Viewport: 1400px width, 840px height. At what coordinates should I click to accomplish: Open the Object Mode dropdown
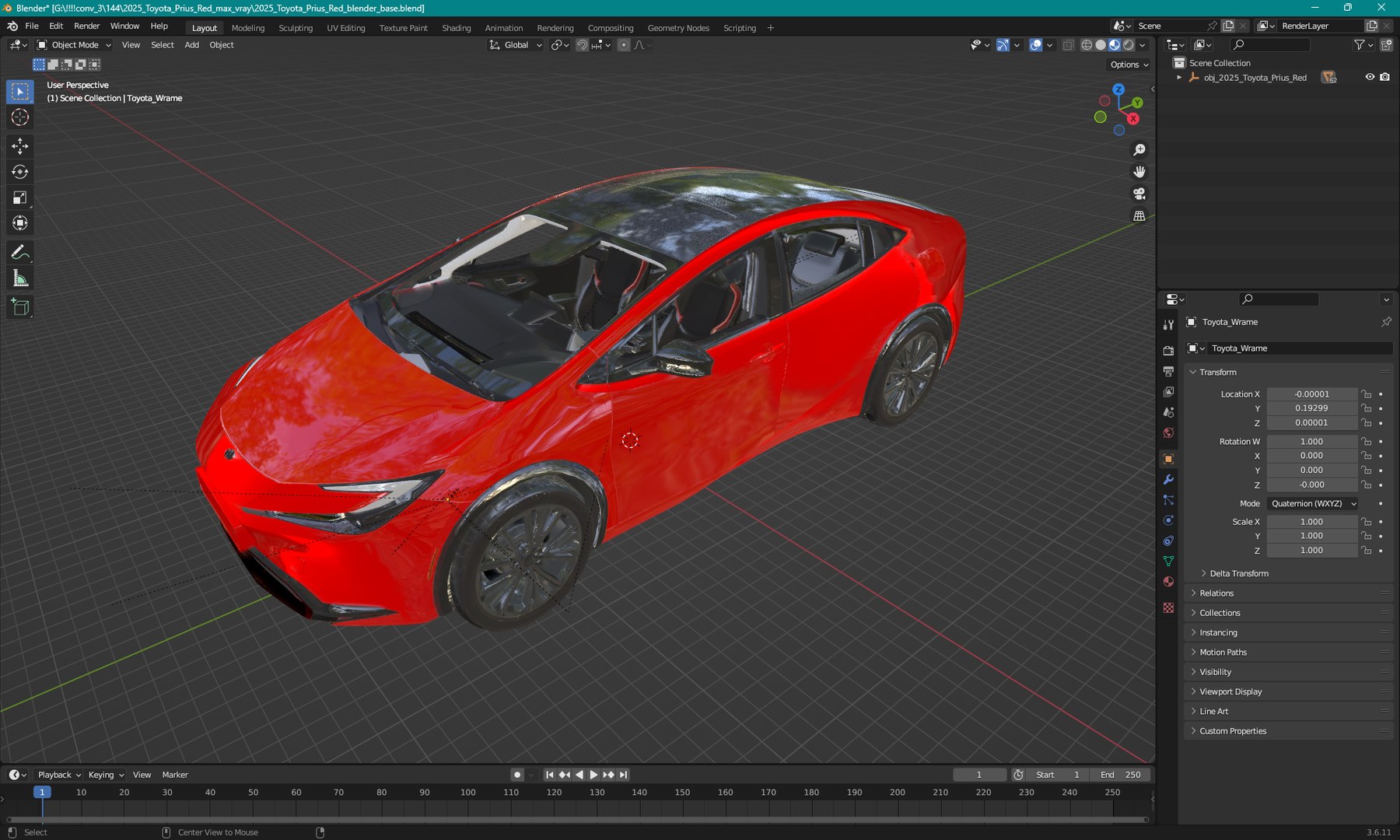(x=74, y=45)
